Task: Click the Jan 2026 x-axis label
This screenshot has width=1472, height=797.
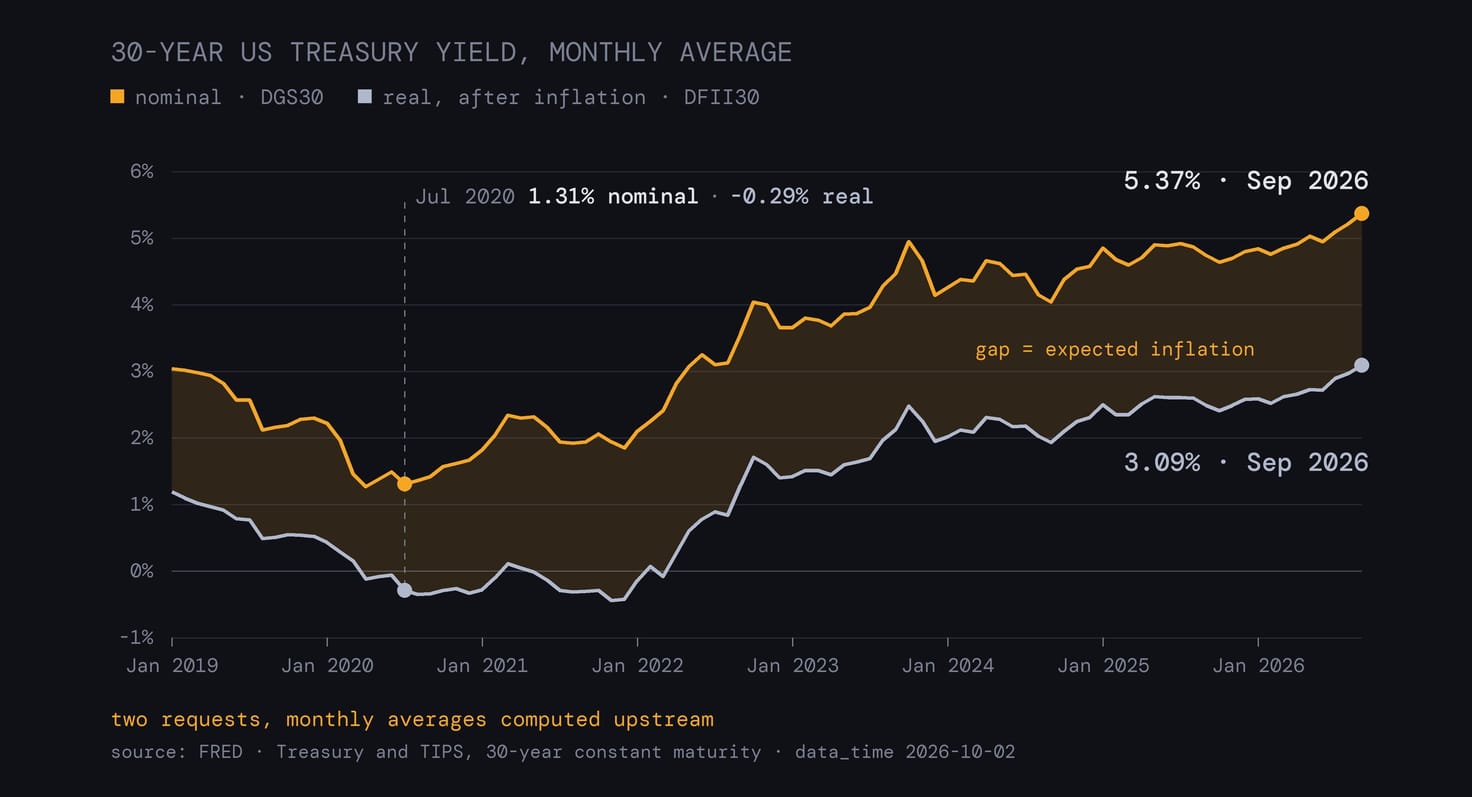Action: [1258, 665]
